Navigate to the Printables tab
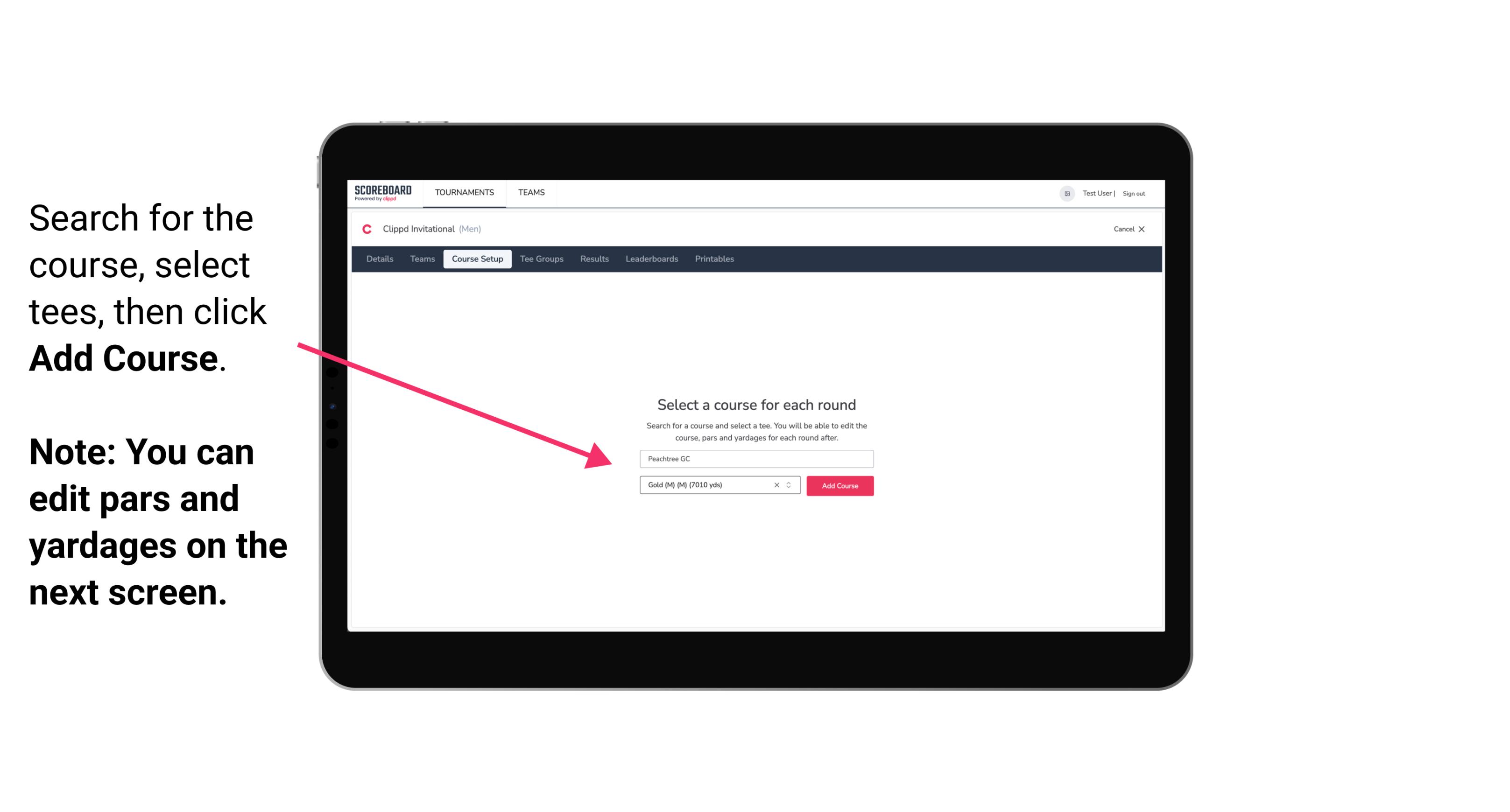 tap(714, 259)
